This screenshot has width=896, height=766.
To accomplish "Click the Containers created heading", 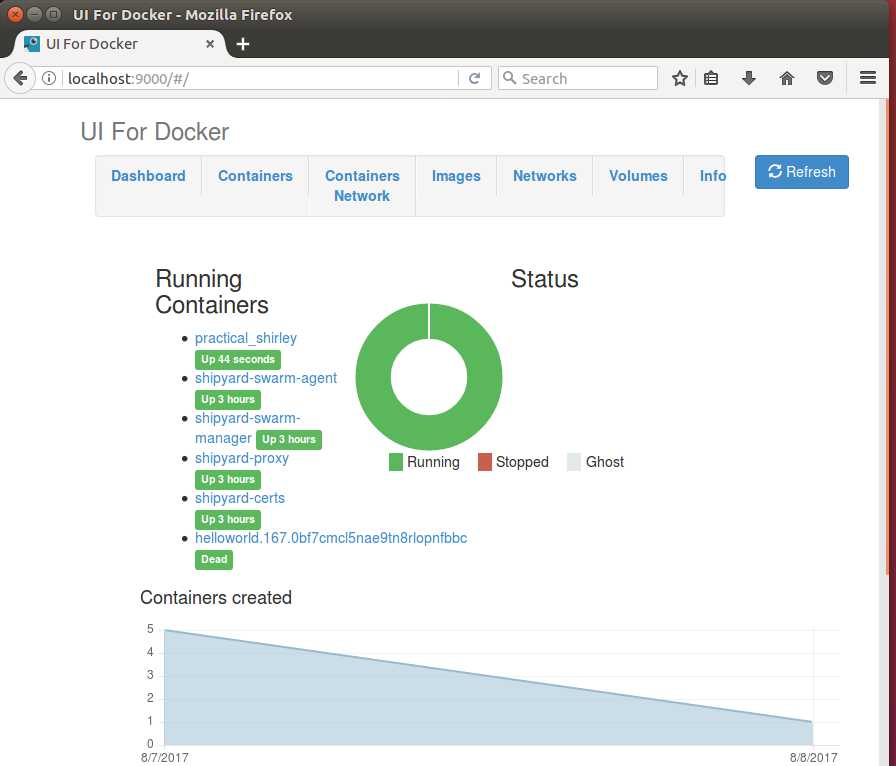I will (x=215, y=598).
